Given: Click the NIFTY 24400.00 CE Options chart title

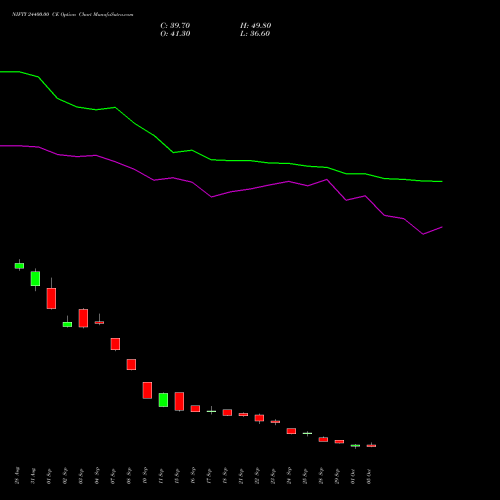Looking at the screenshot, I should pyautogui.click(x=73, y=15).
